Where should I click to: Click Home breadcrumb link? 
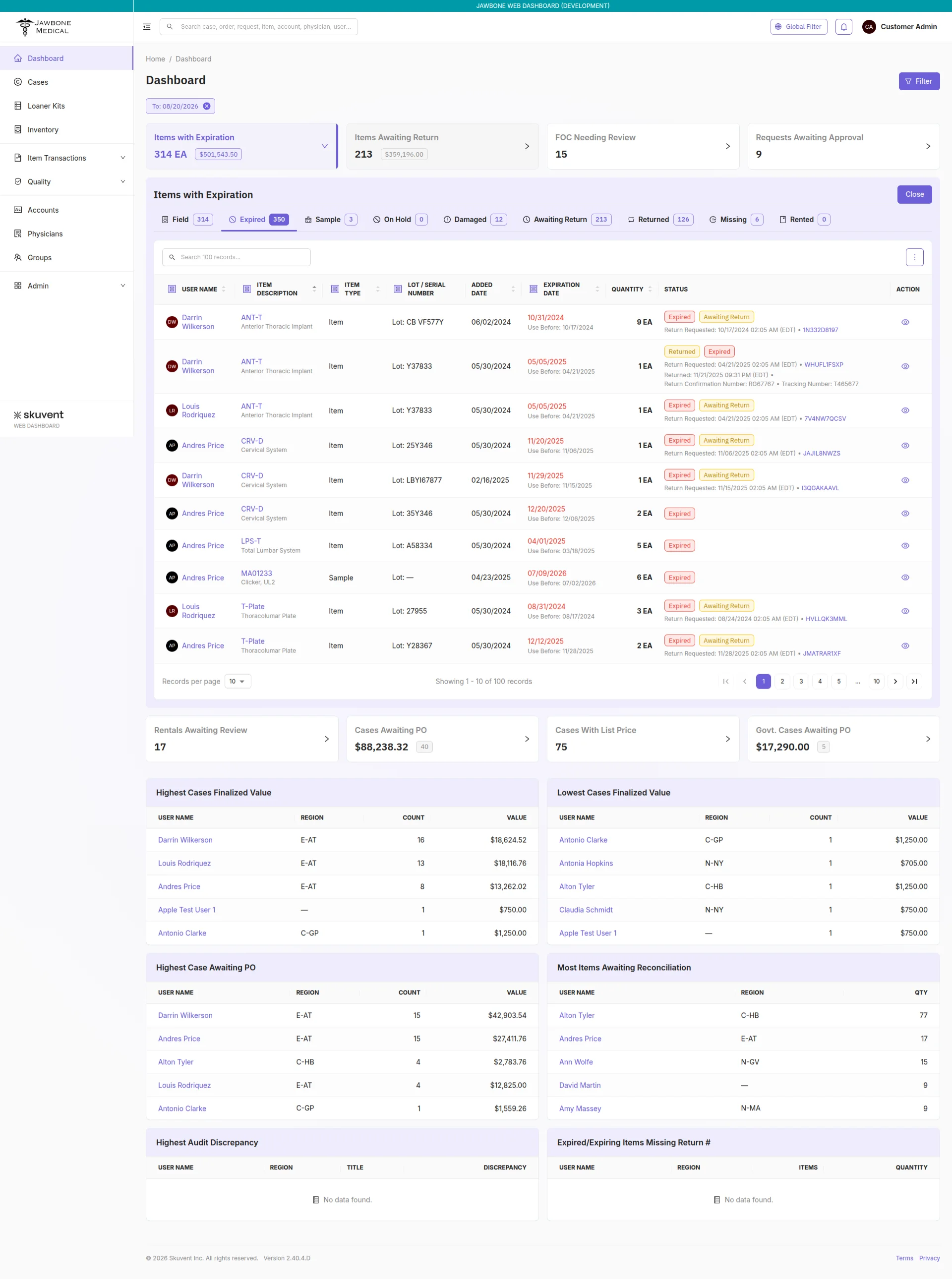click(x=155, y=59)
